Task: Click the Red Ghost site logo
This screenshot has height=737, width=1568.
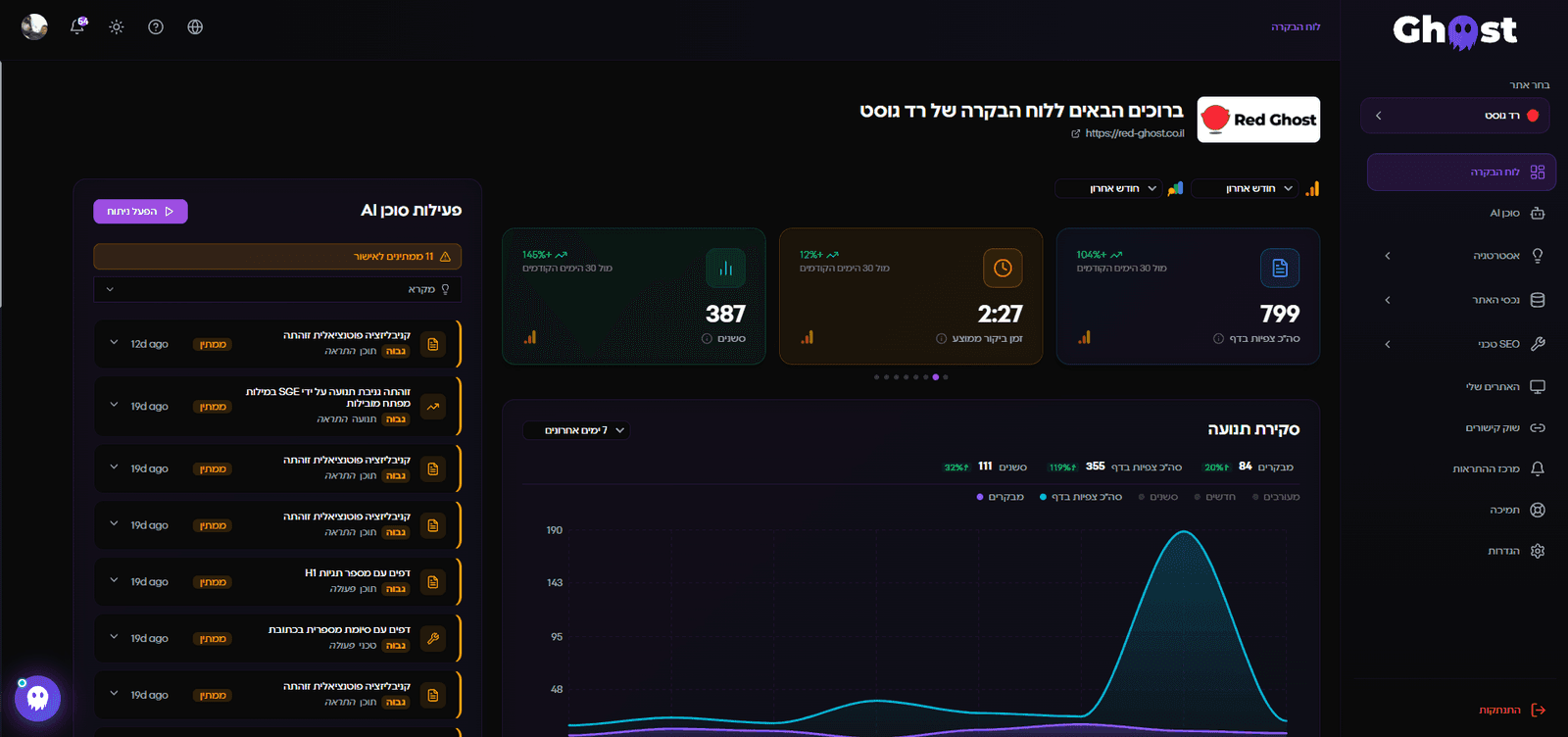Action: (1258, 120)
